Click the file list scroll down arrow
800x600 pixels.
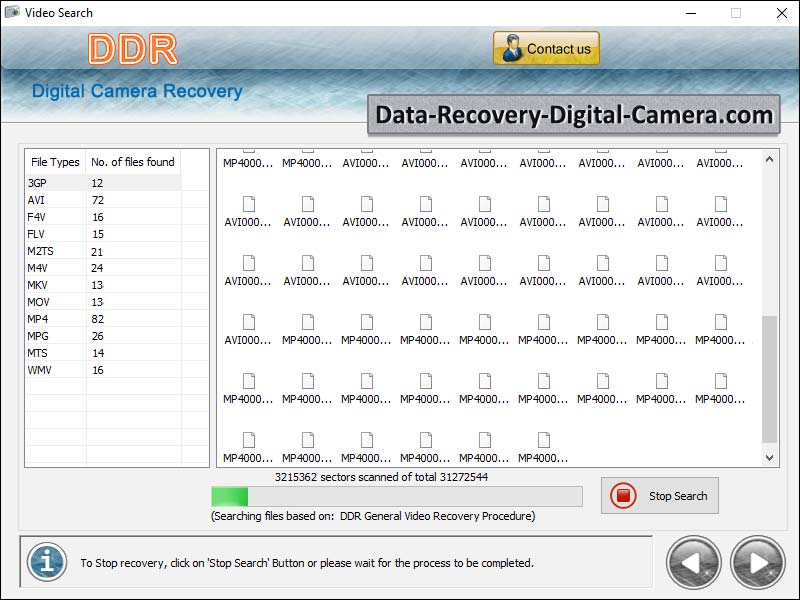point(769,458)
